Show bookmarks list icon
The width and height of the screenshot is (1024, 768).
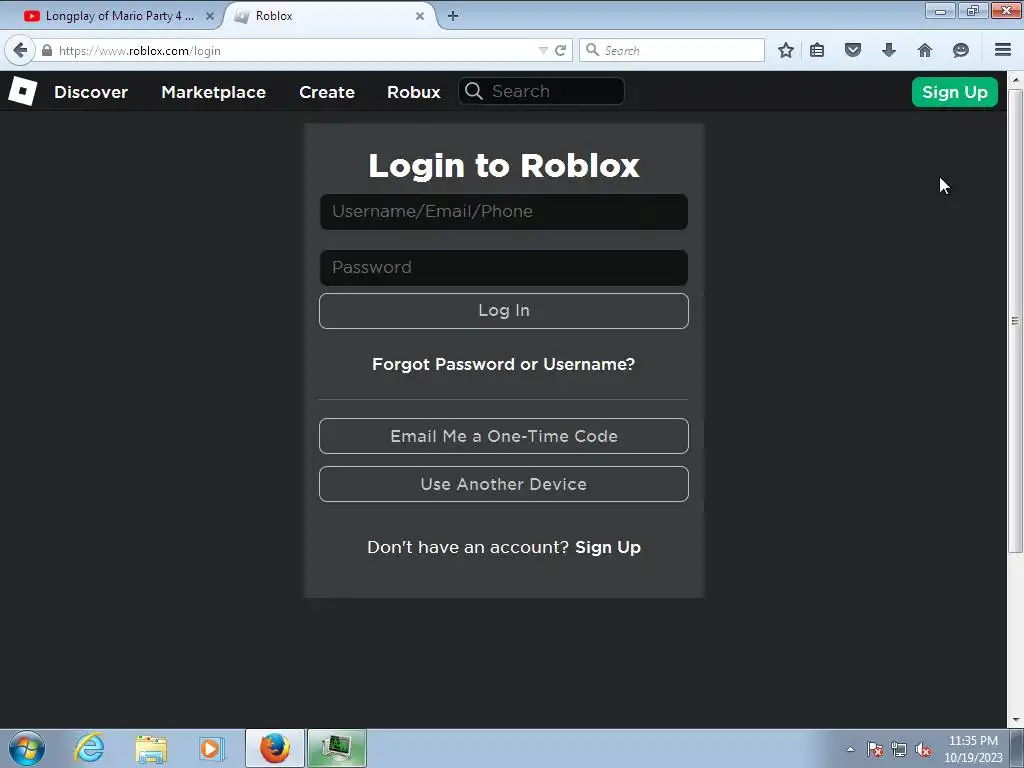click(817, 50)
